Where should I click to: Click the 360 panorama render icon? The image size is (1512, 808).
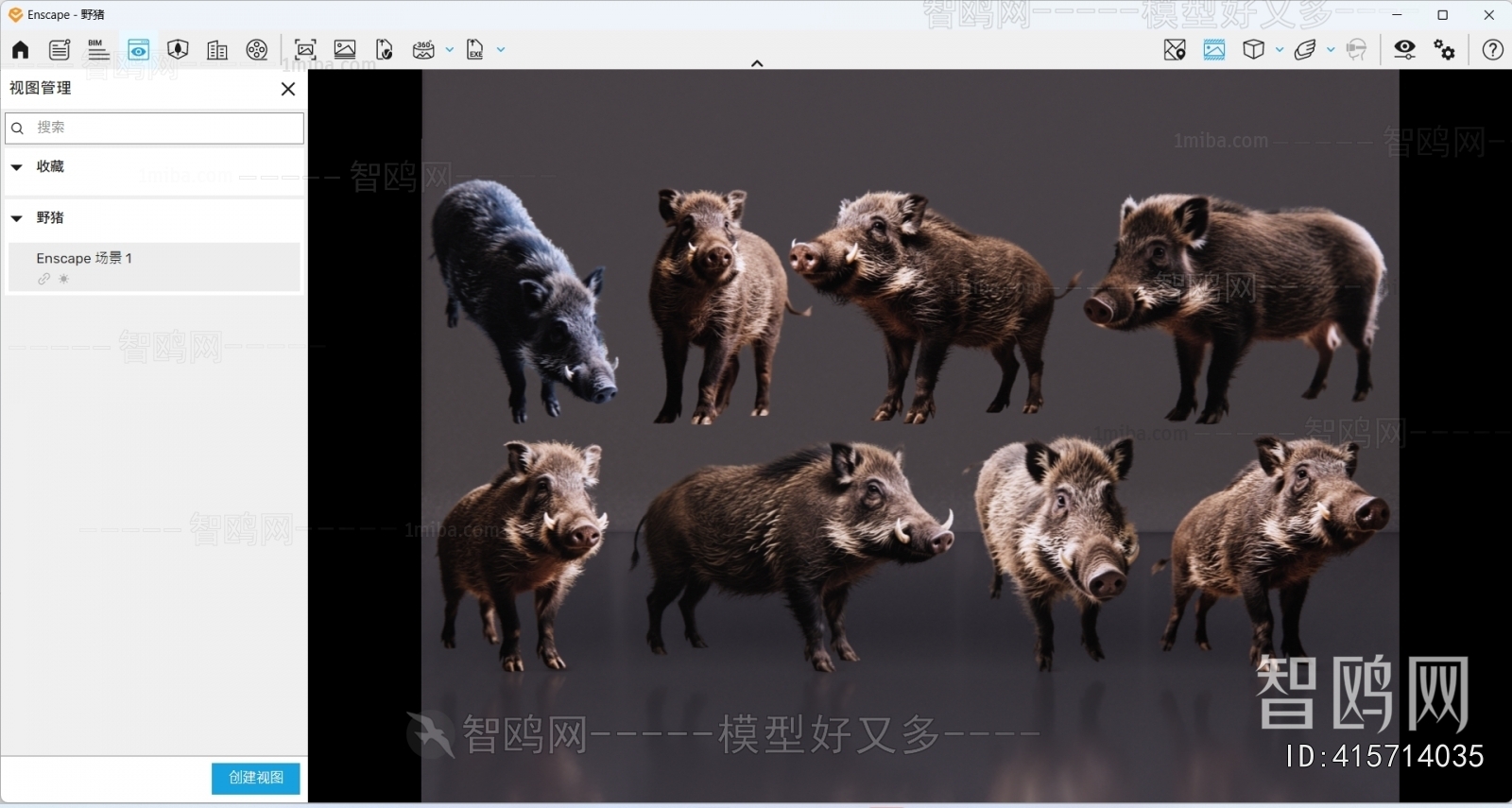pos(423,50)
